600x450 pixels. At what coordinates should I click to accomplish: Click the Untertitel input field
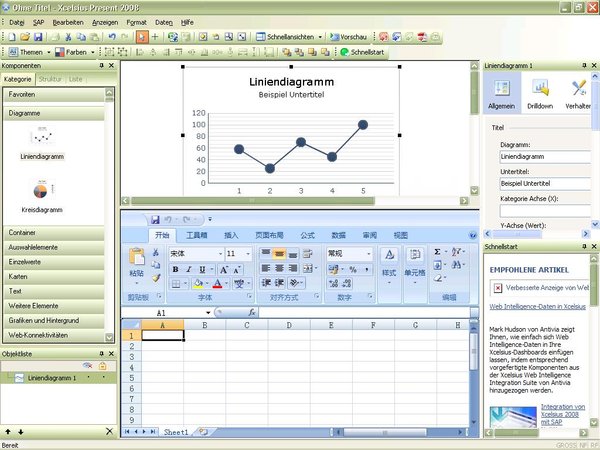pos(545,184)
